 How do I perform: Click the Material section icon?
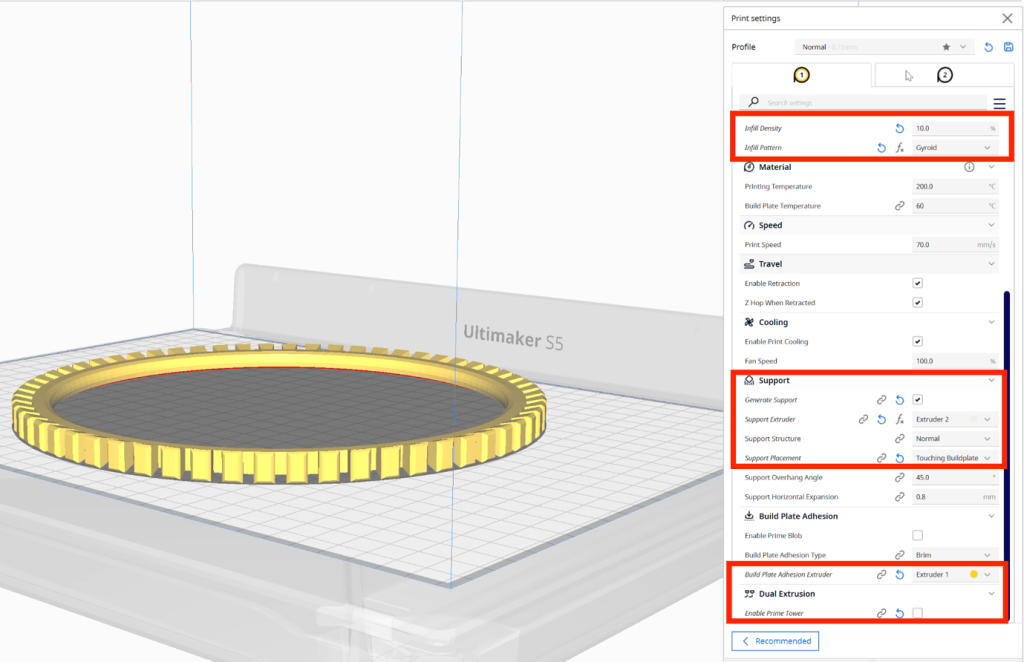coord(749,167)
